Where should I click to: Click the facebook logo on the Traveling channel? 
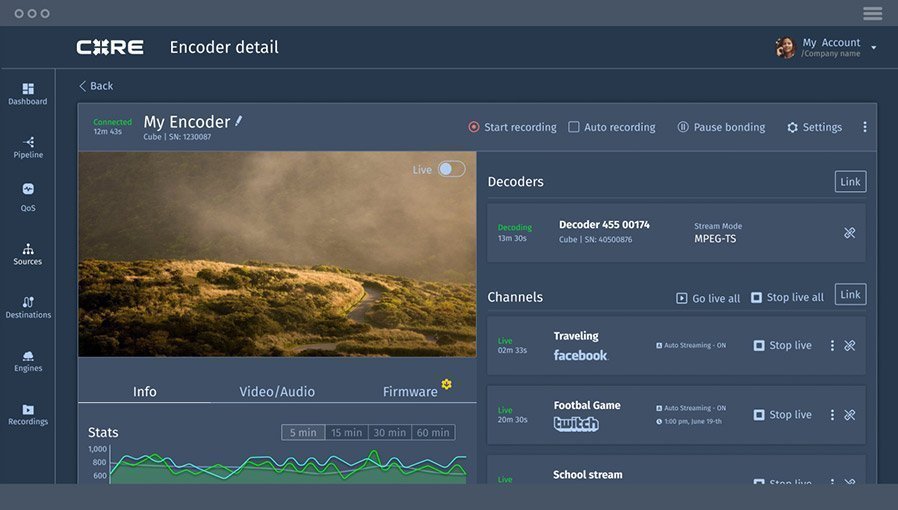[x=580, y=355]
